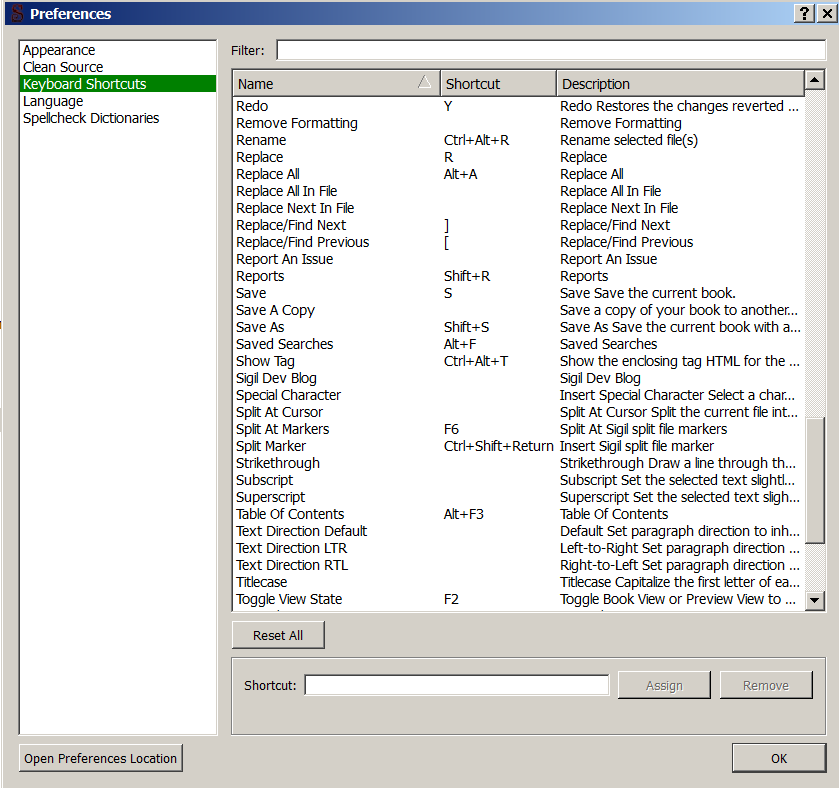Close the Preferences dialog
This screenshot has width=839, height=788.
coord(827,13)
